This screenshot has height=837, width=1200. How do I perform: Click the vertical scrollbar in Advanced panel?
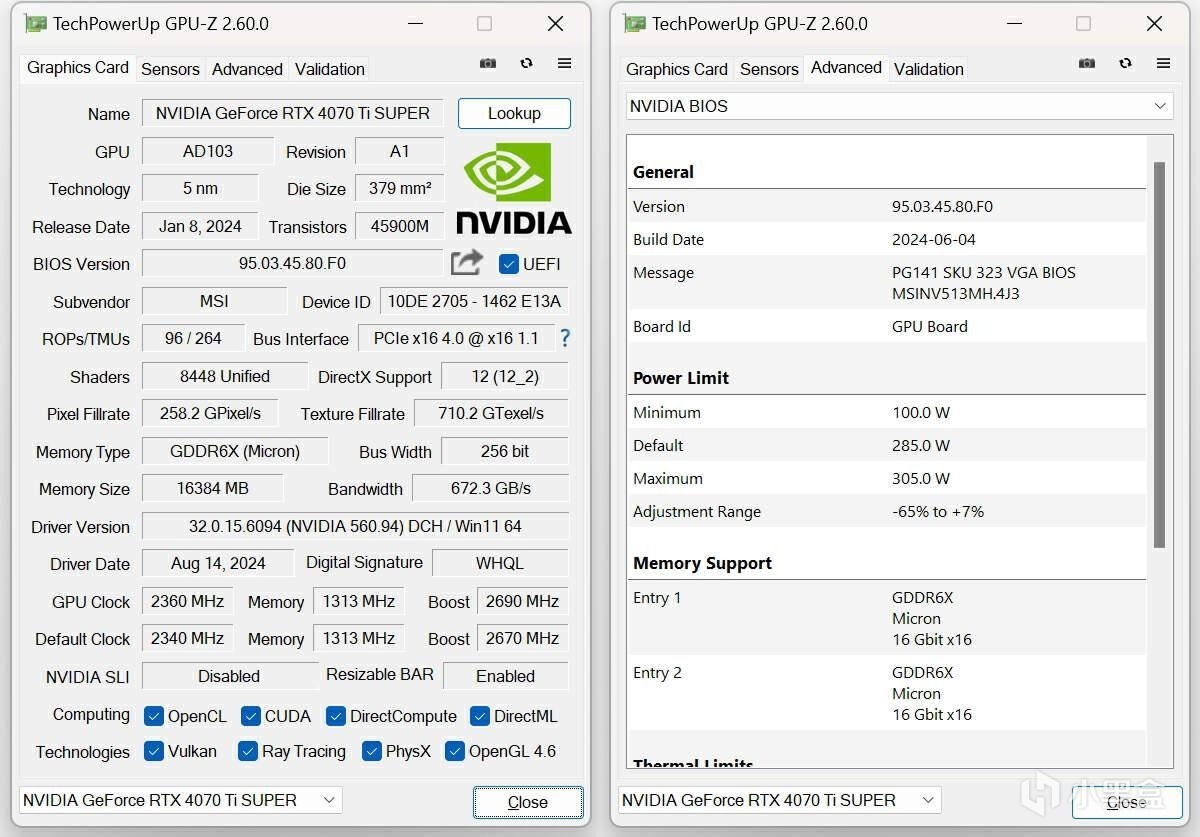click(1160, 355)
